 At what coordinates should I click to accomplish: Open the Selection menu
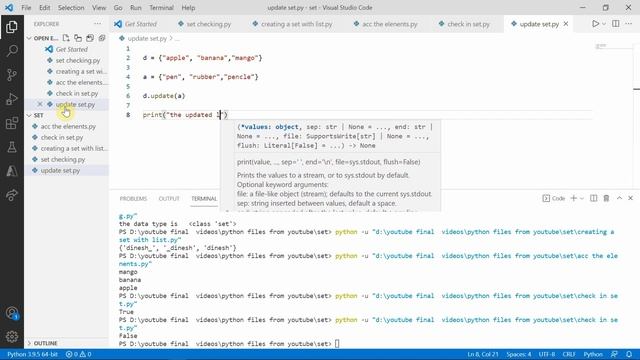point(71,7)
